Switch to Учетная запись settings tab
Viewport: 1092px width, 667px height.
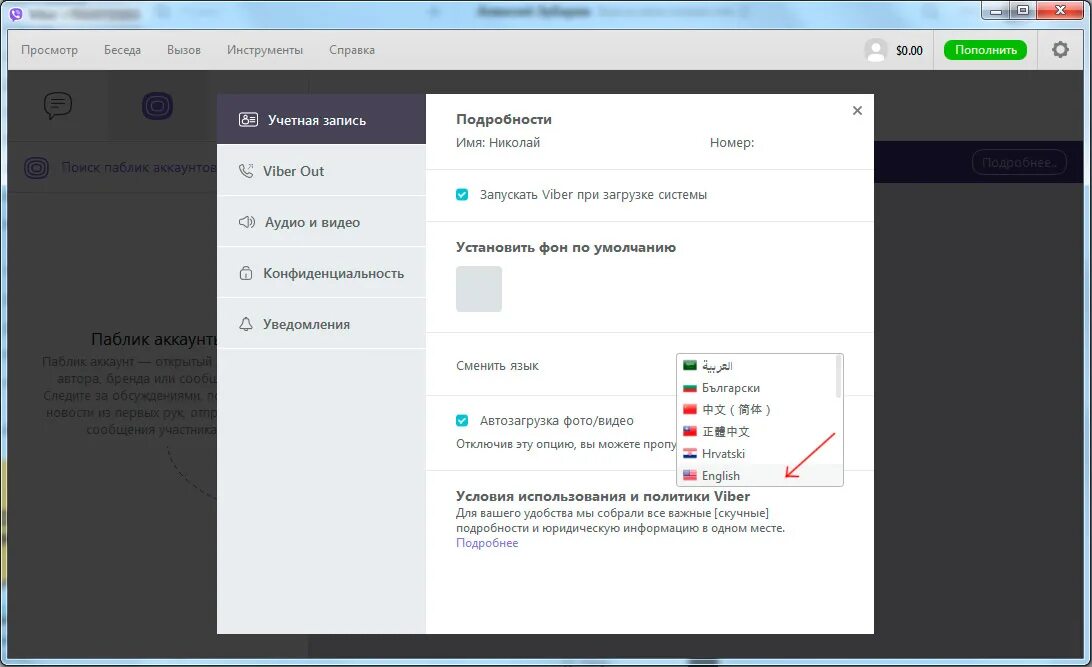coord(321,120)
